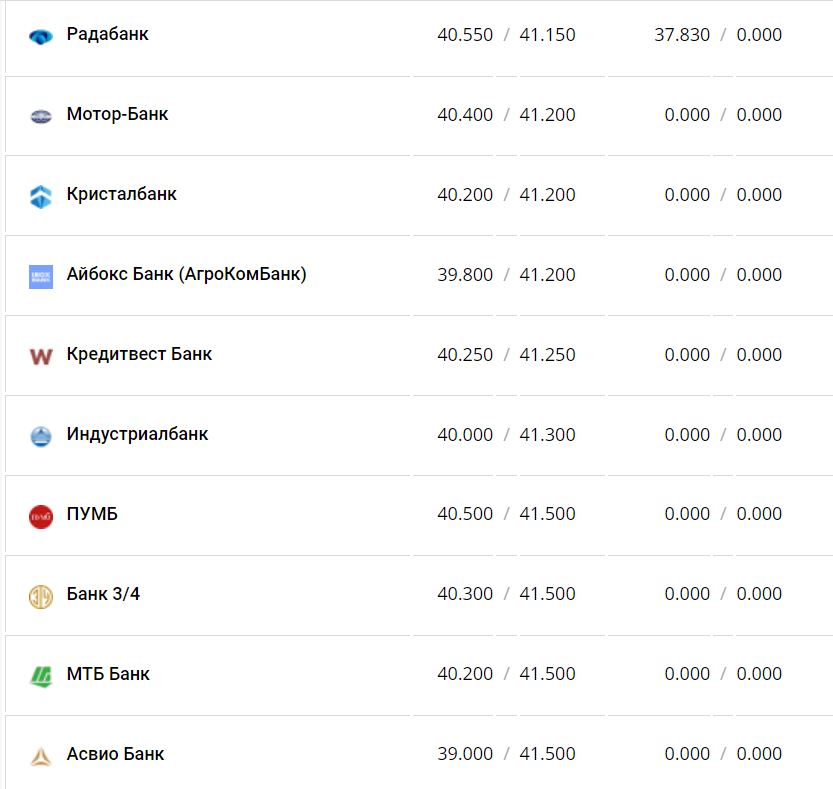Click the Асвио Банк triangle logo
Viewport: 833px width, 789px height.
pyautogui.click(x=41, y=756)
